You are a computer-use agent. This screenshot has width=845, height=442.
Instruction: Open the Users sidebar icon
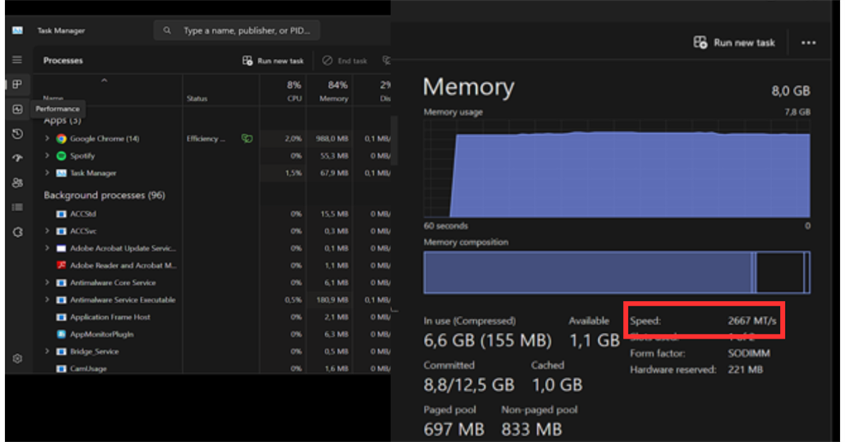tap(17, 183)
